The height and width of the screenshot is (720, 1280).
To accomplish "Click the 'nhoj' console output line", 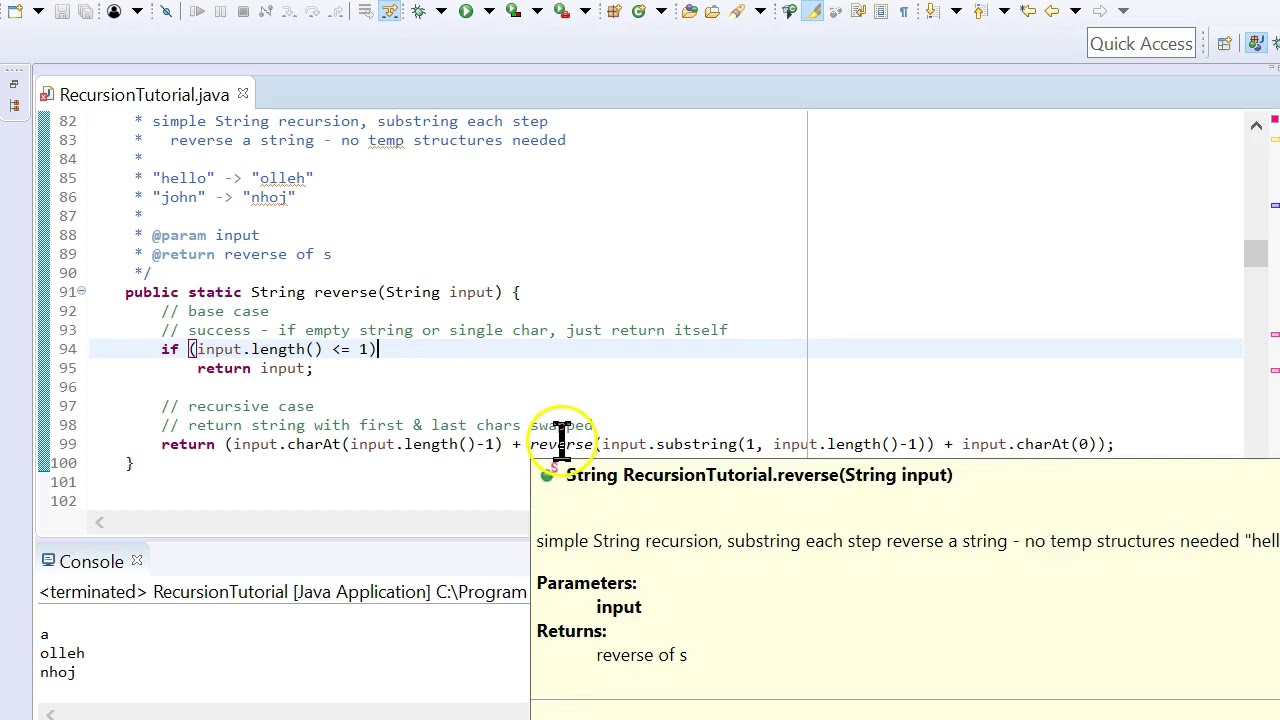I will pyautogui.click(x=57, y=672).
